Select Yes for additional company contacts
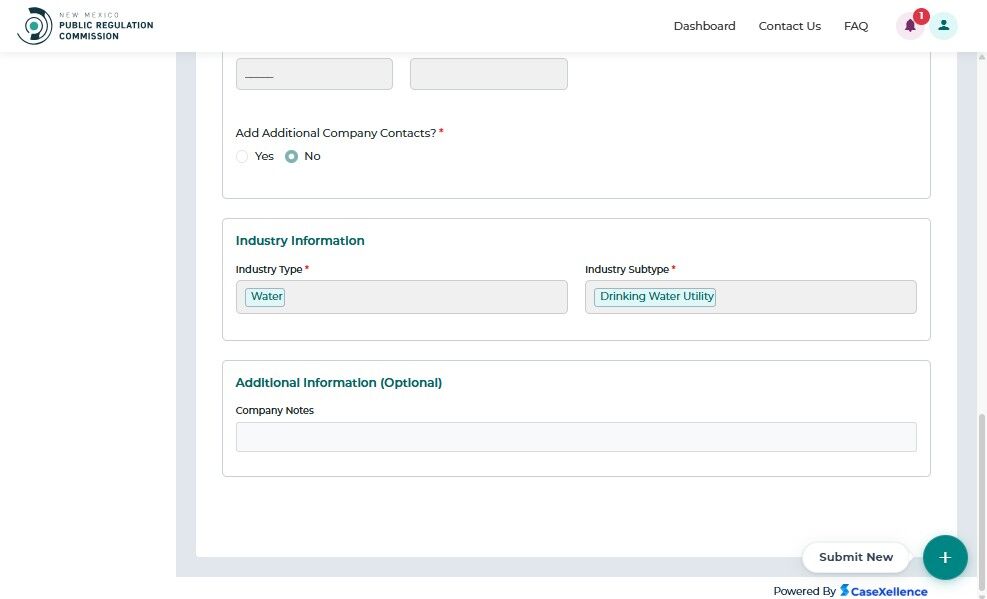Image resolution: width=987 pixels, height=599 pixels. point(242,157)
